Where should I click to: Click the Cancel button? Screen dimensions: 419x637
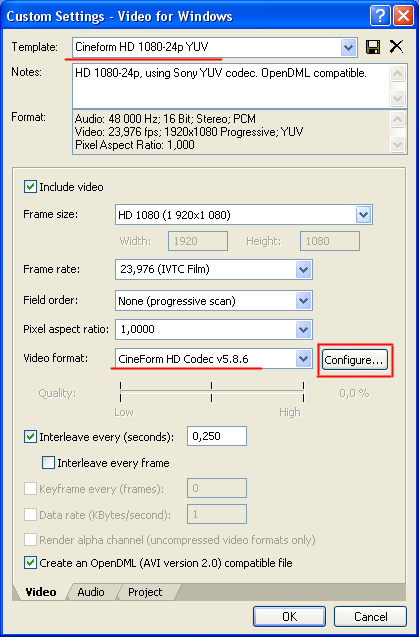click(370, 617)
